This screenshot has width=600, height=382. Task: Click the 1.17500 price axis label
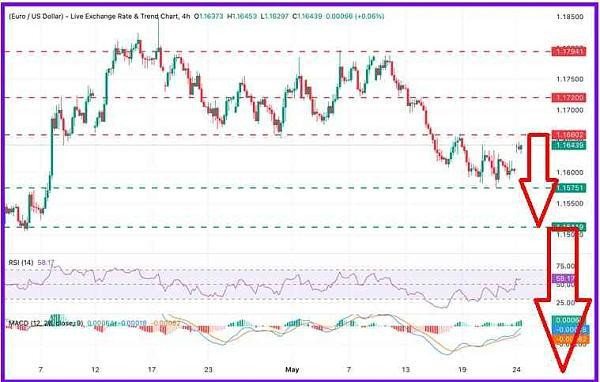coord(570,79)
